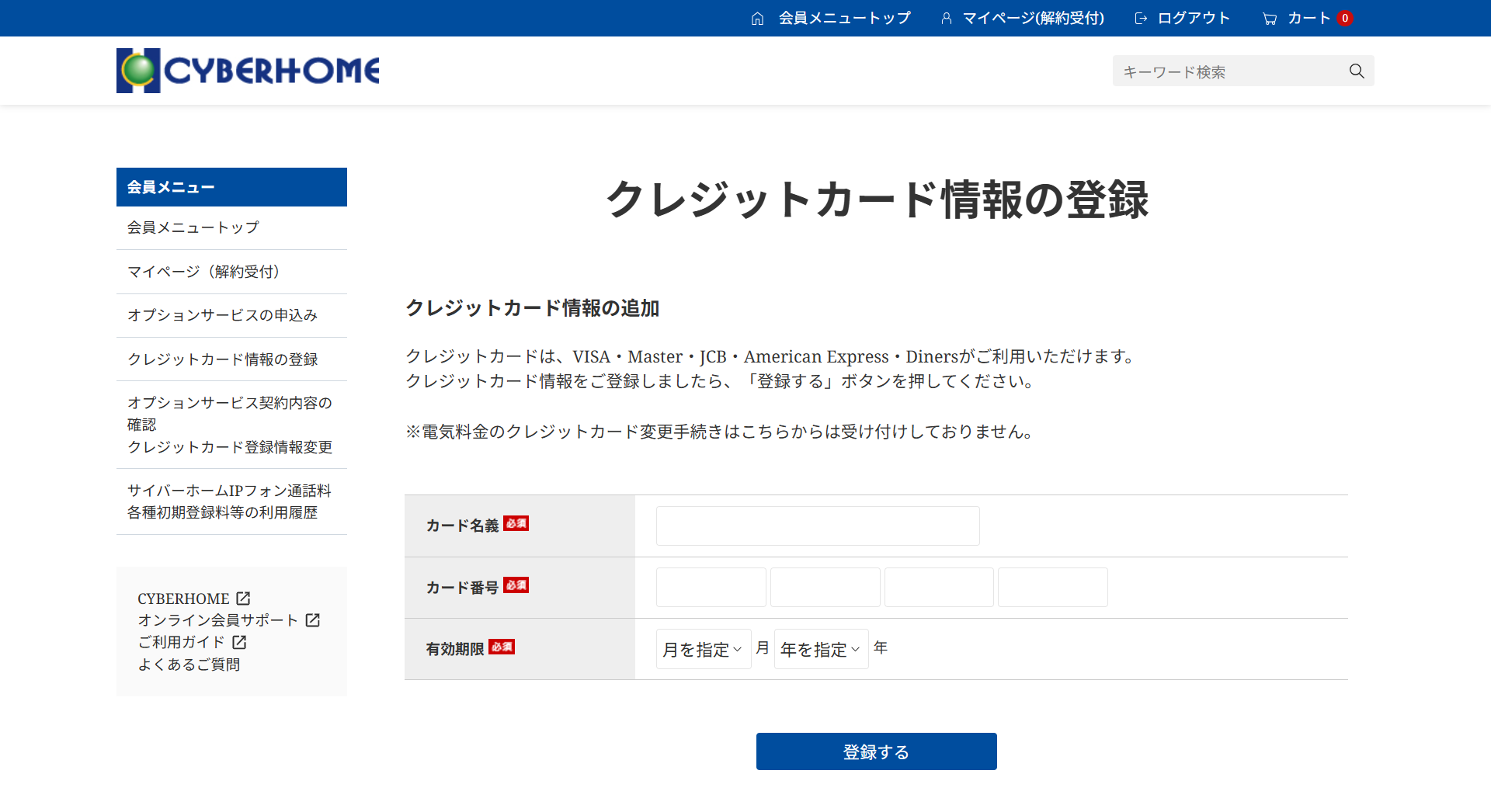Open the よくあるご質問 link

[x=189, y=665]
